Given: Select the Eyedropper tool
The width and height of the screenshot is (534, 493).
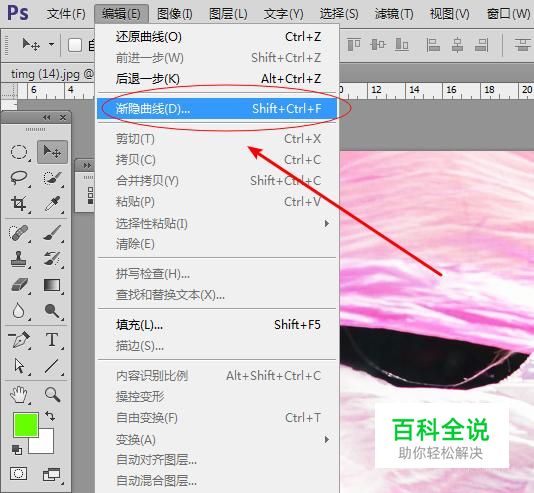Looking at the screenshot, I should (x=52, y=204).
